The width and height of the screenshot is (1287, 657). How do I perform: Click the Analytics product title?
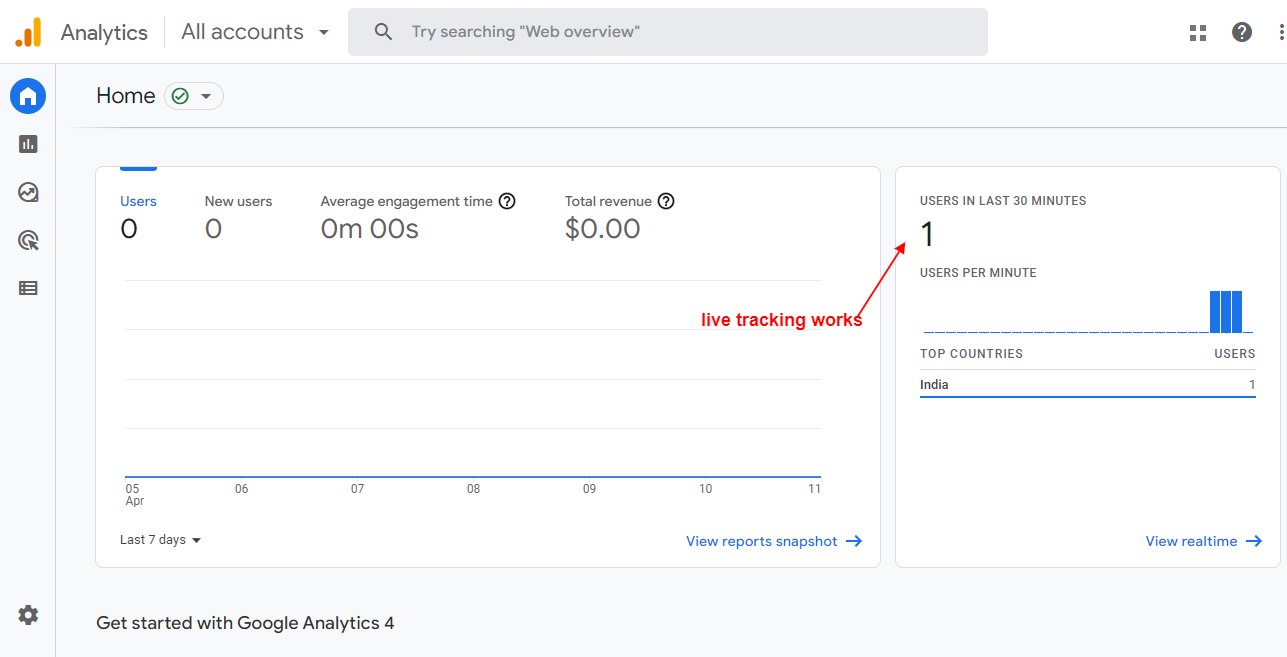pyautogui.click(x=104, y=32)
